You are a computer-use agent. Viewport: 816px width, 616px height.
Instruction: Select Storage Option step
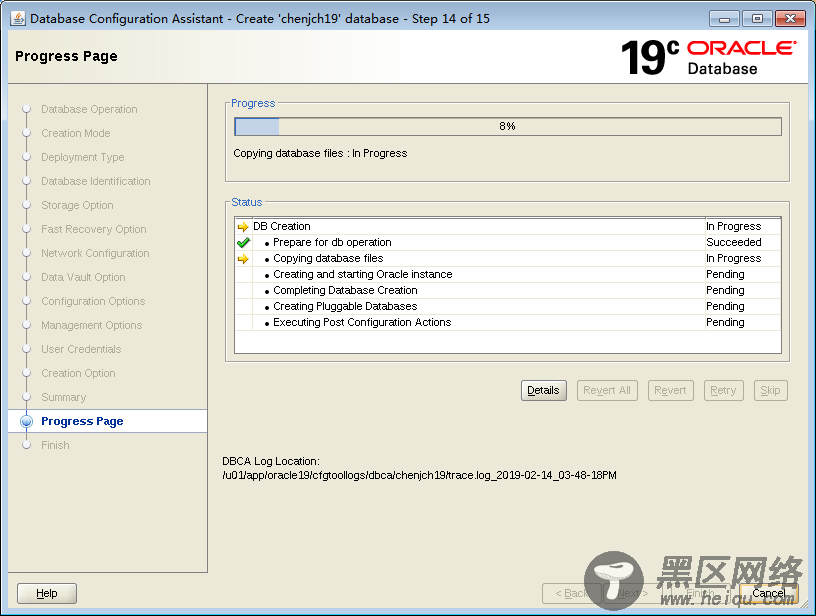(78, 205)
